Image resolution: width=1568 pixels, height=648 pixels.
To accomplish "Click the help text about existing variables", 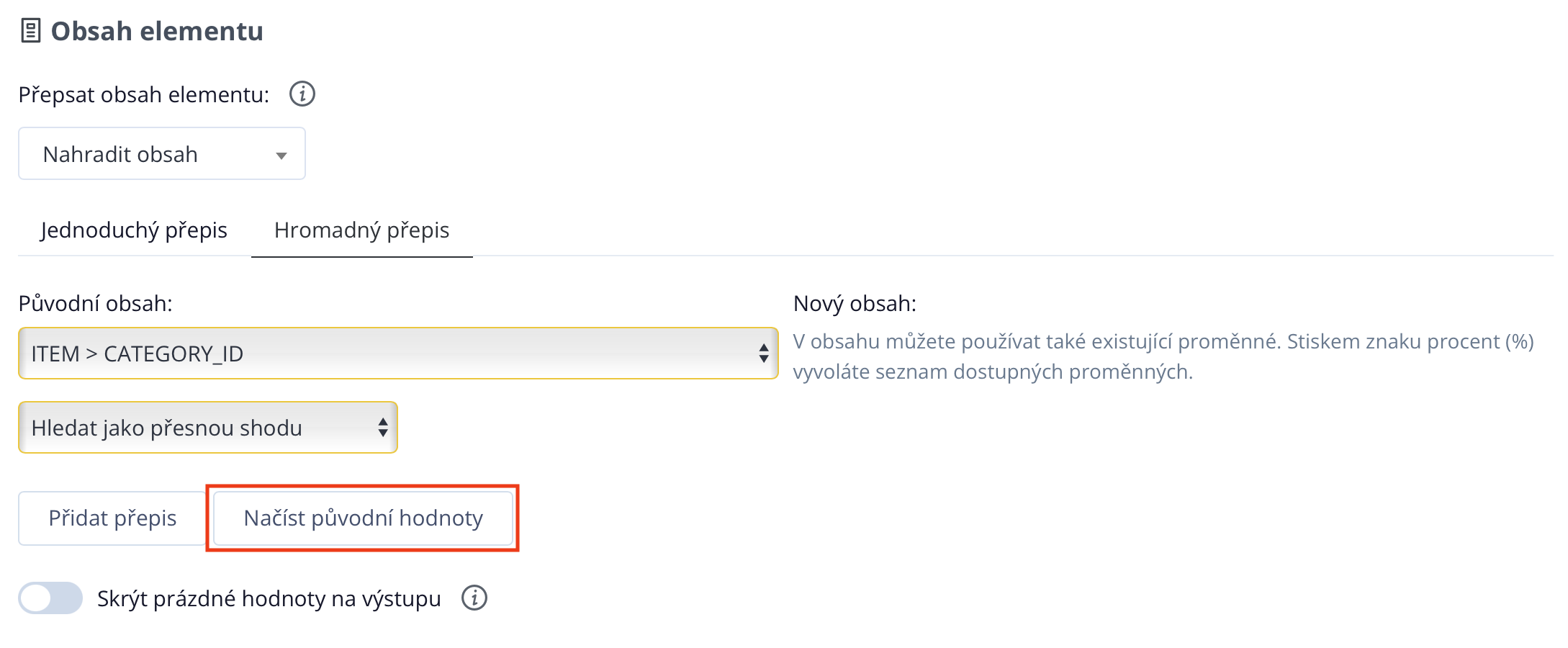I will pyautogui.click(x=1163, y=356).
